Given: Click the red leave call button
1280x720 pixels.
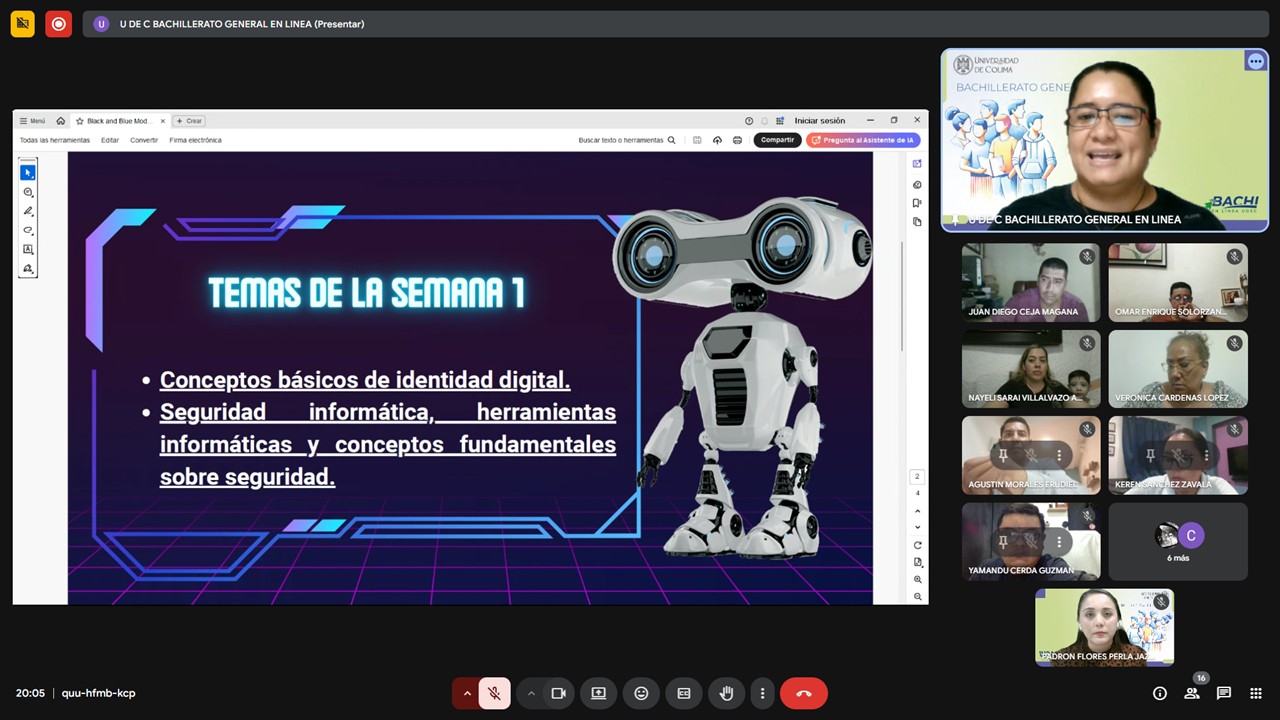Looking at the screenshot, I should [x=803, y=693].
